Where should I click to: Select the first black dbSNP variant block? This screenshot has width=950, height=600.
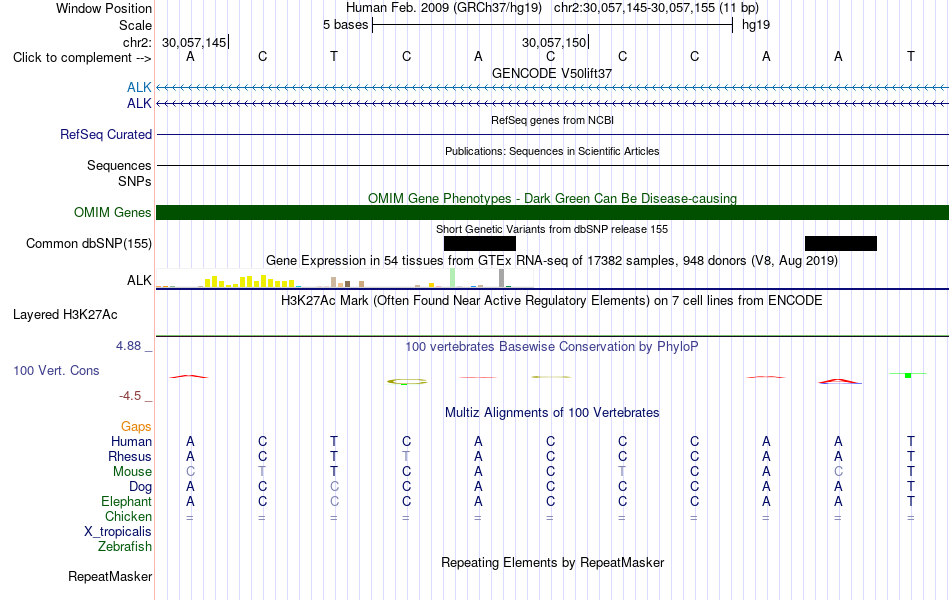tap(480, 244)
